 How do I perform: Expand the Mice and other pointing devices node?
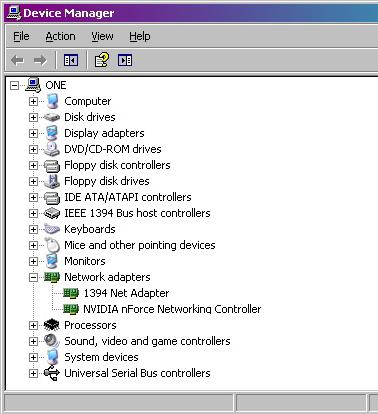click(33, 245)
